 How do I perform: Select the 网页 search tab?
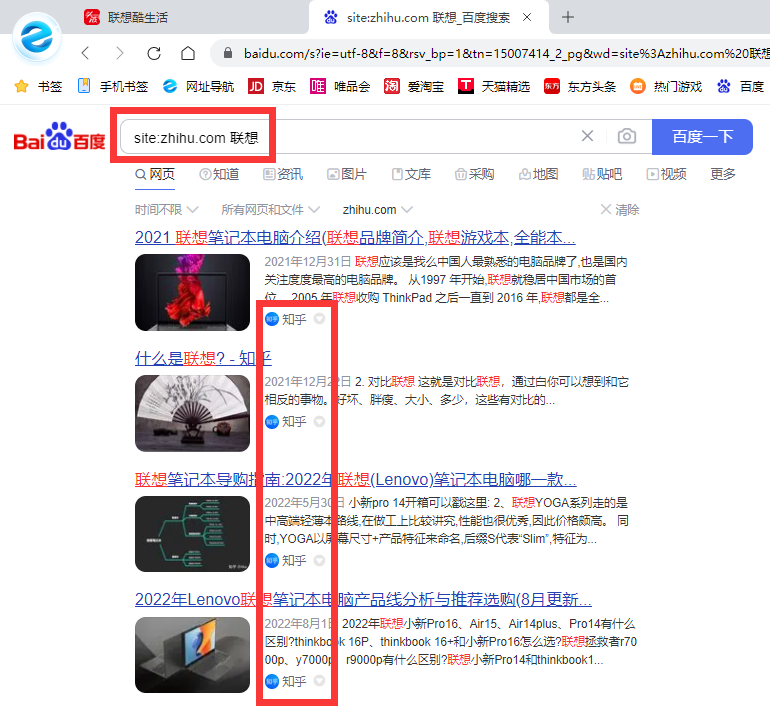(155, 174)
